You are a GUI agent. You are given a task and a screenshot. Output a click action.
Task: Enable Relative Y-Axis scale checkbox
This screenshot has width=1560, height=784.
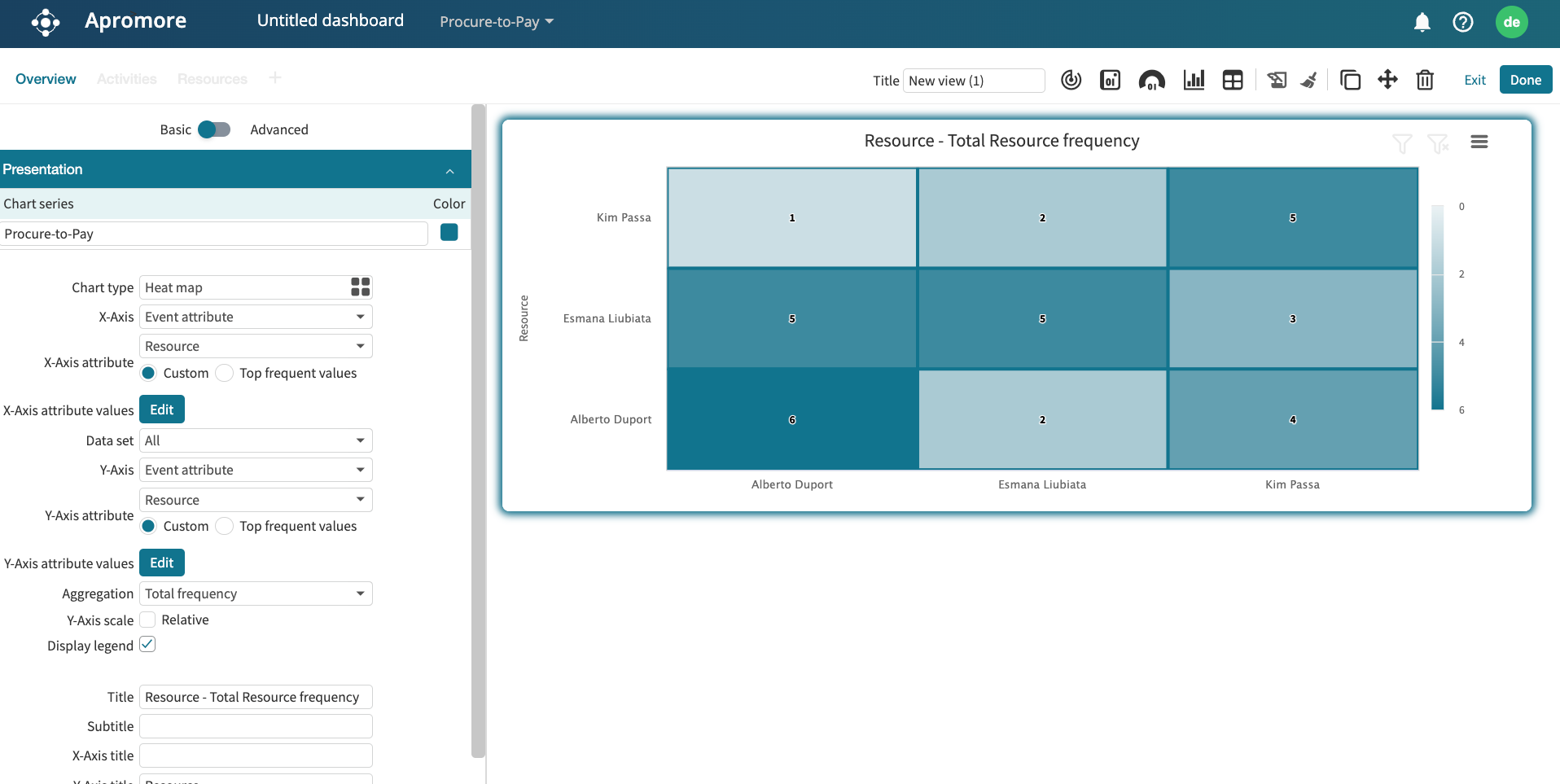tap(147, 620)
